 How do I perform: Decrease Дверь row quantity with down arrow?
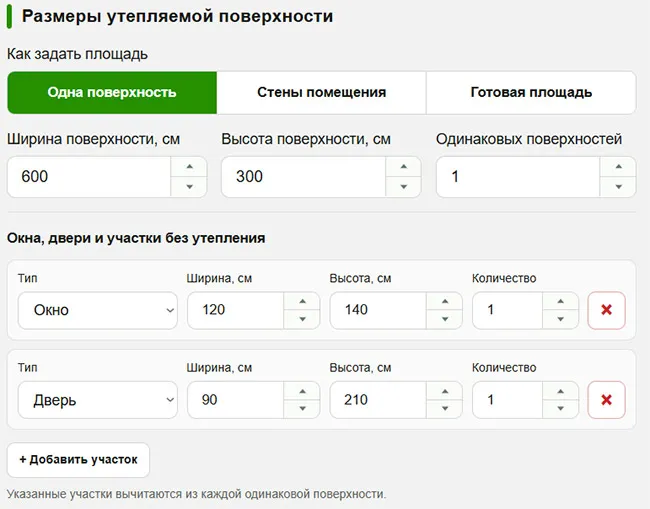coord(560,409)
